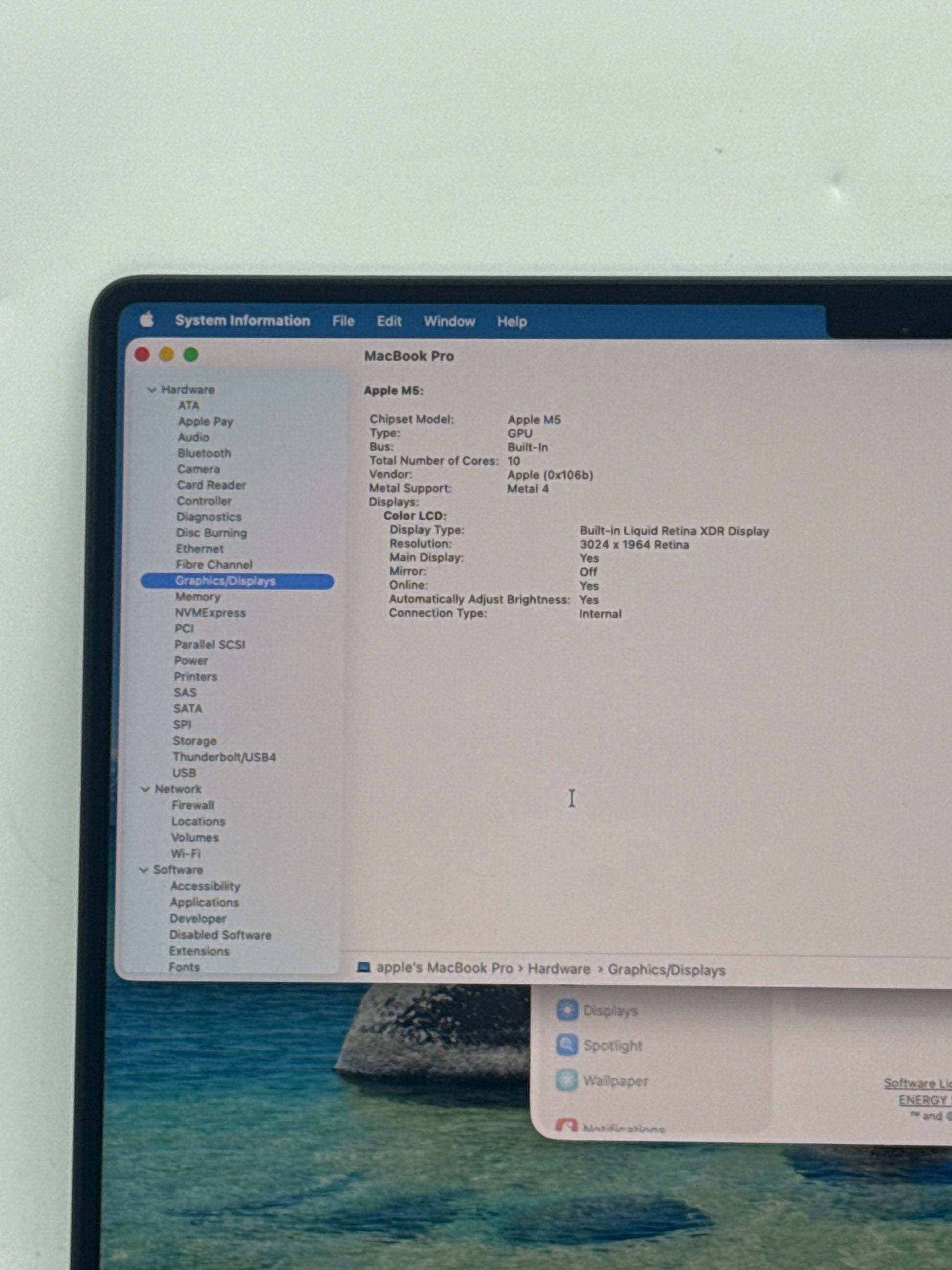
Task: Click the Software License link
Action: click(917, 1083)
